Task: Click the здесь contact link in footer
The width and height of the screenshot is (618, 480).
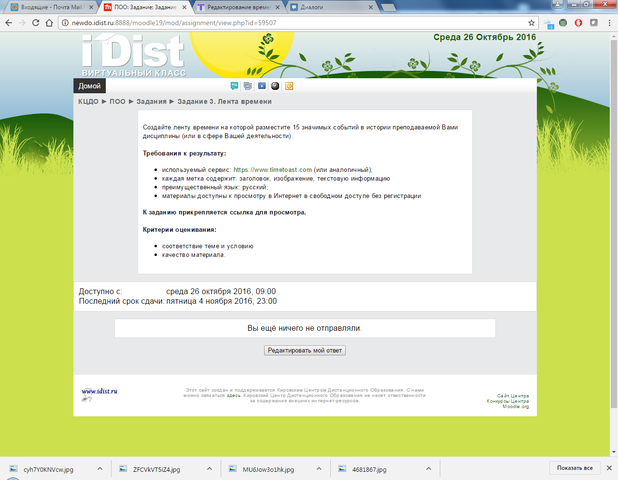Action: click(234, 395)
